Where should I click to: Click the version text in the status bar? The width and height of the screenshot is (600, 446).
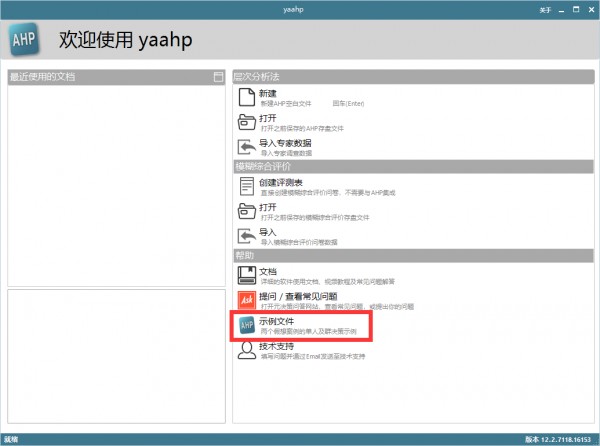(558, 439)
